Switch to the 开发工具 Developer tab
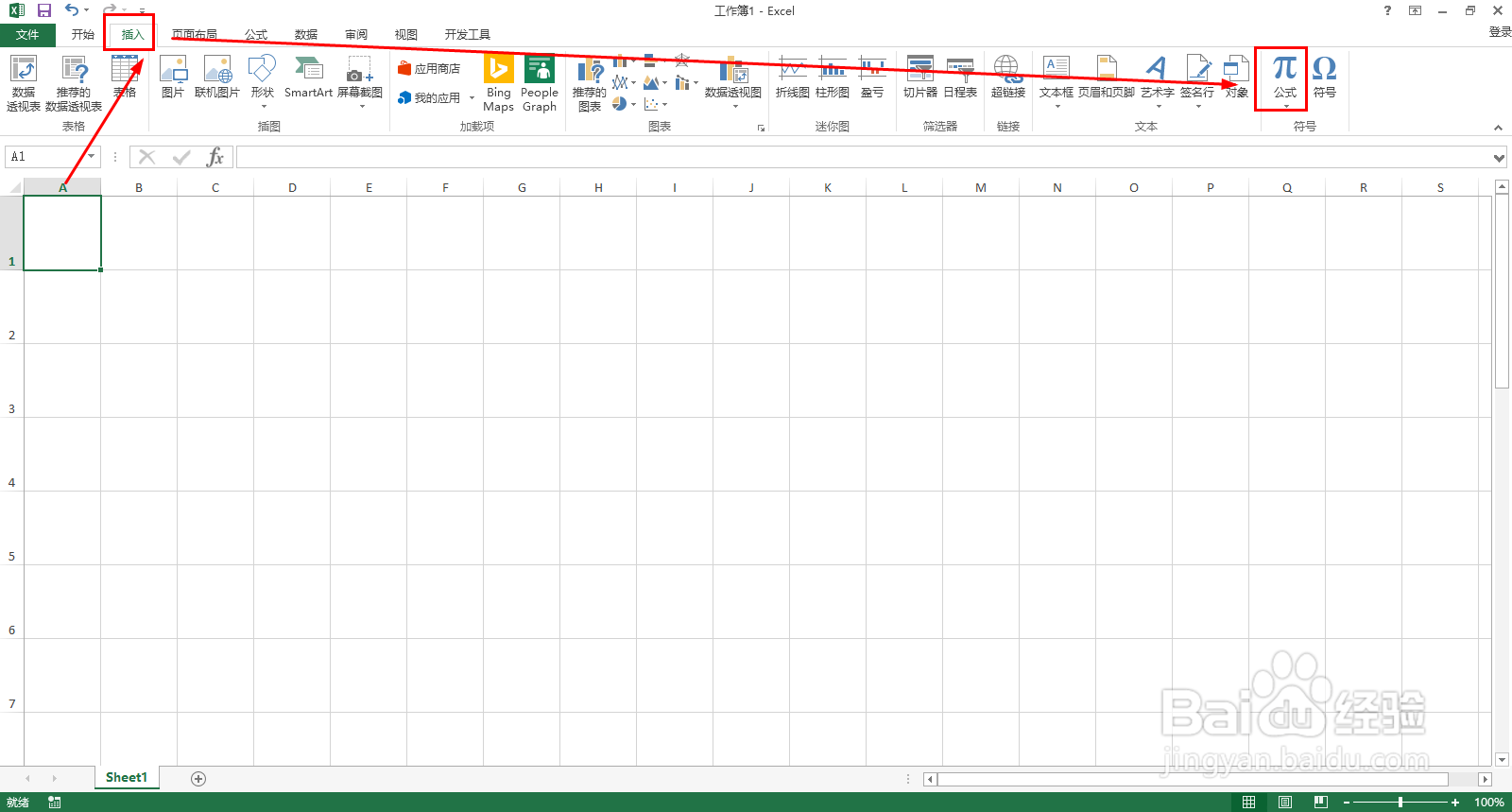This screenshot has height=812, width=1512. (x=468, y=35)
